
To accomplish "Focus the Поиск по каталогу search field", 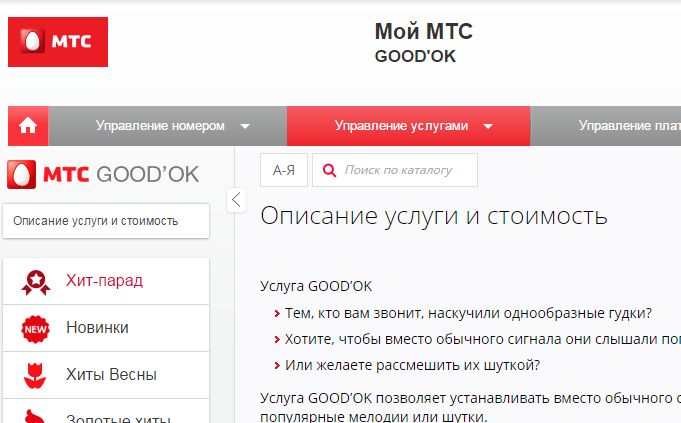I will [x=395, y=170].
